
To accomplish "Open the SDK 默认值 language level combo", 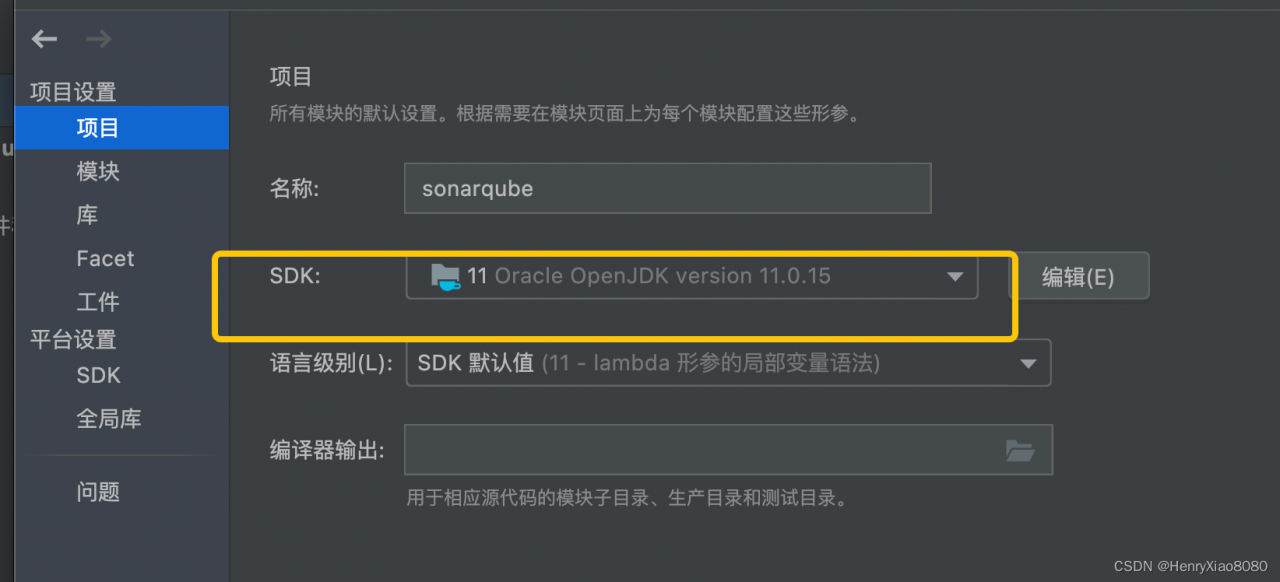I will click(728, 363).
